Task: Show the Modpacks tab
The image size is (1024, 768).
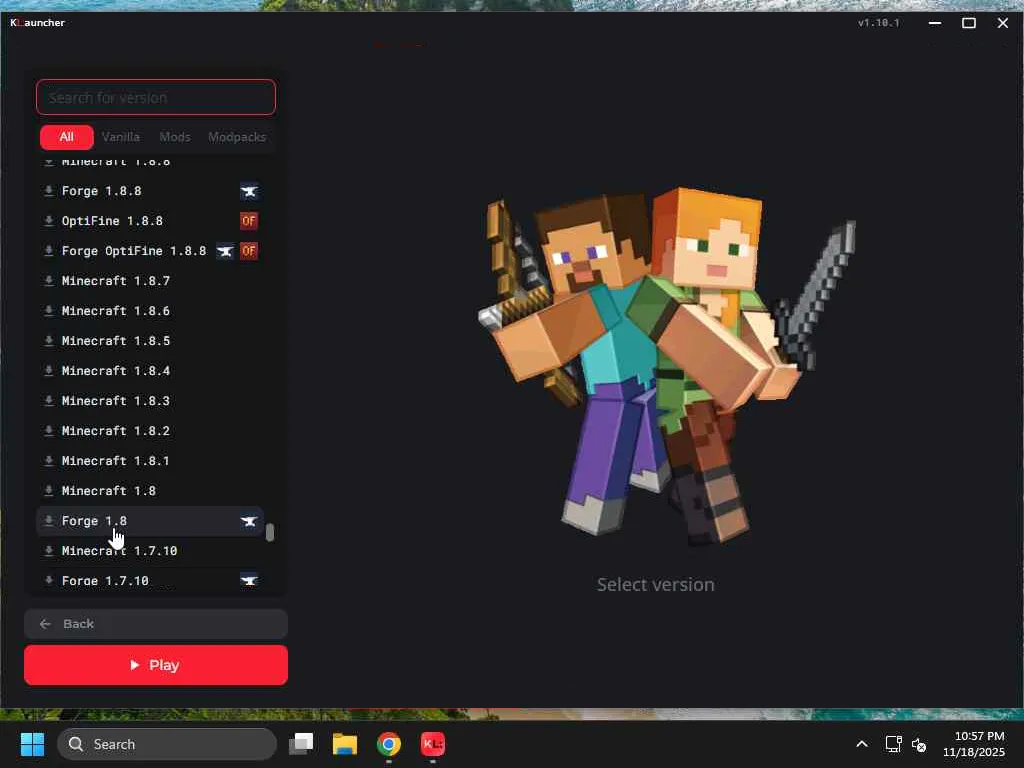Action: [237, 137]
